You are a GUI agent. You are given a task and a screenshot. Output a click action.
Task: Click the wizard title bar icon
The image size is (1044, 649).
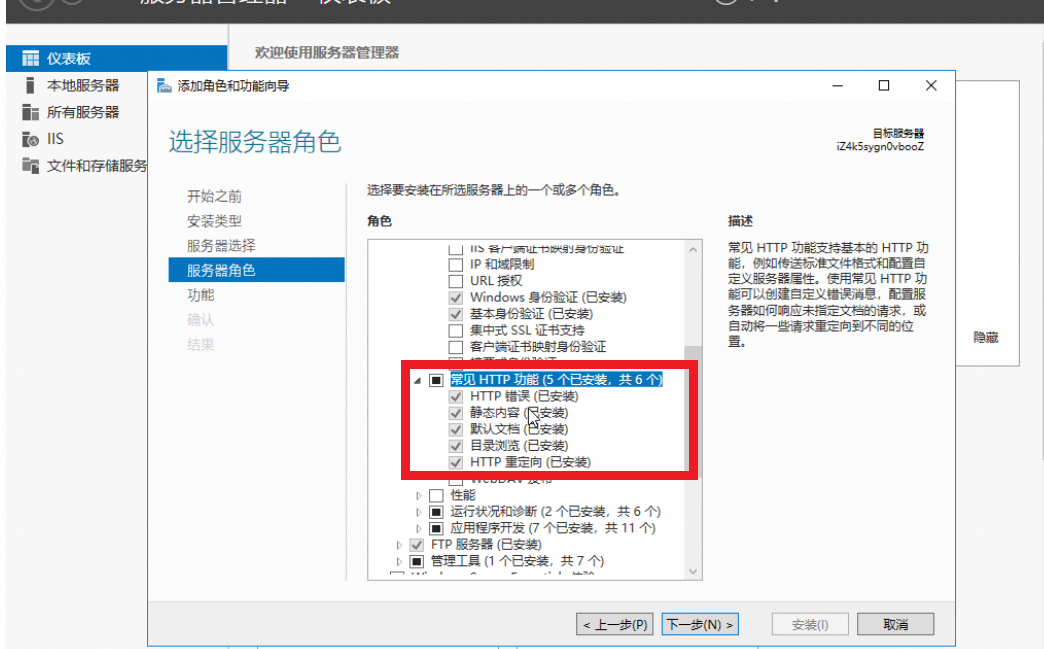[164, 86]
